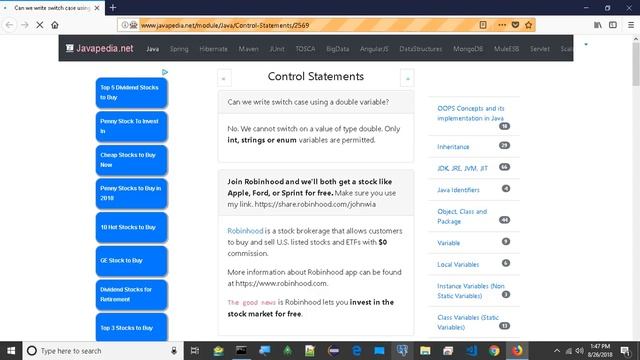Open Task View on the taskbar
This screenshot has width=640, height=360.
point(195,351)
